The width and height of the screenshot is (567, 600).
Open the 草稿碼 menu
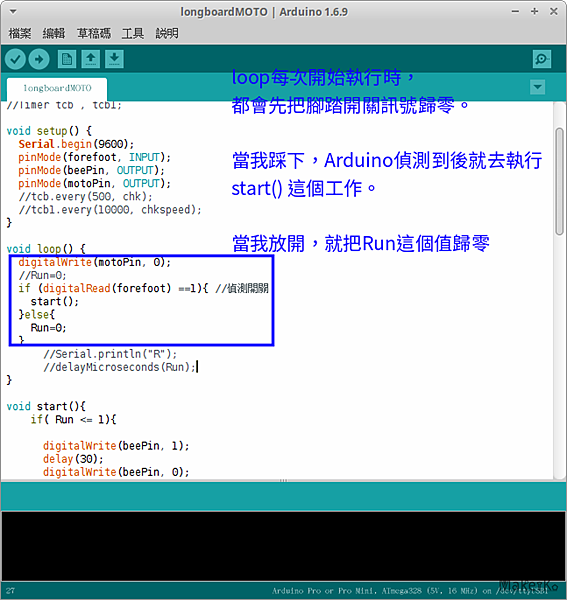click(x=94, y=33)
